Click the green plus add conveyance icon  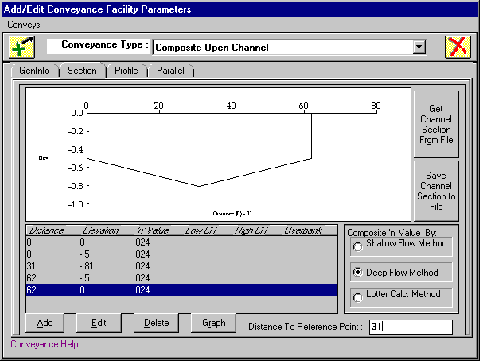coord(22,47)
